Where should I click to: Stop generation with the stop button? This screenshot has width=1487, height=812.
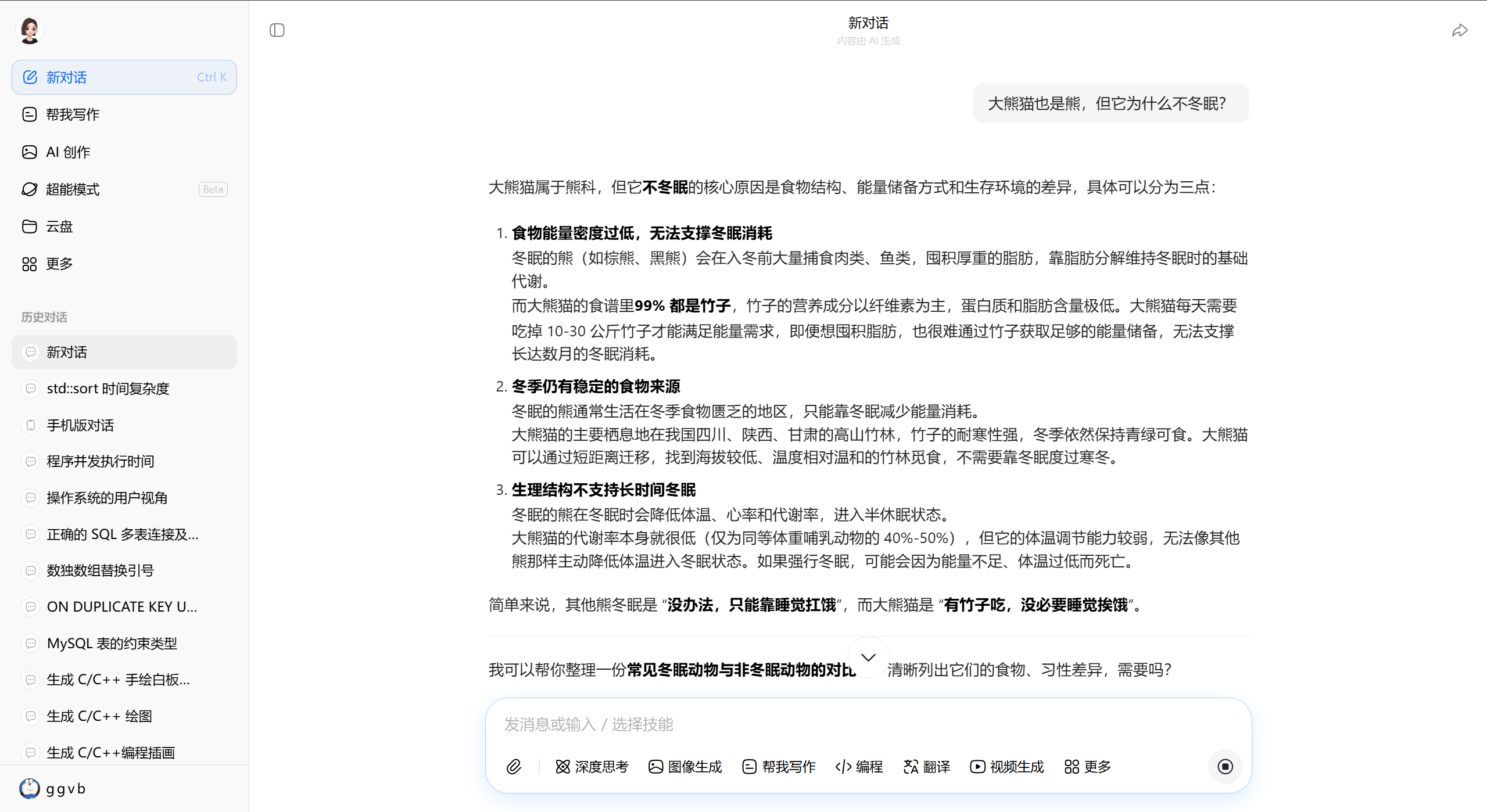click(x=1225, y=767)
